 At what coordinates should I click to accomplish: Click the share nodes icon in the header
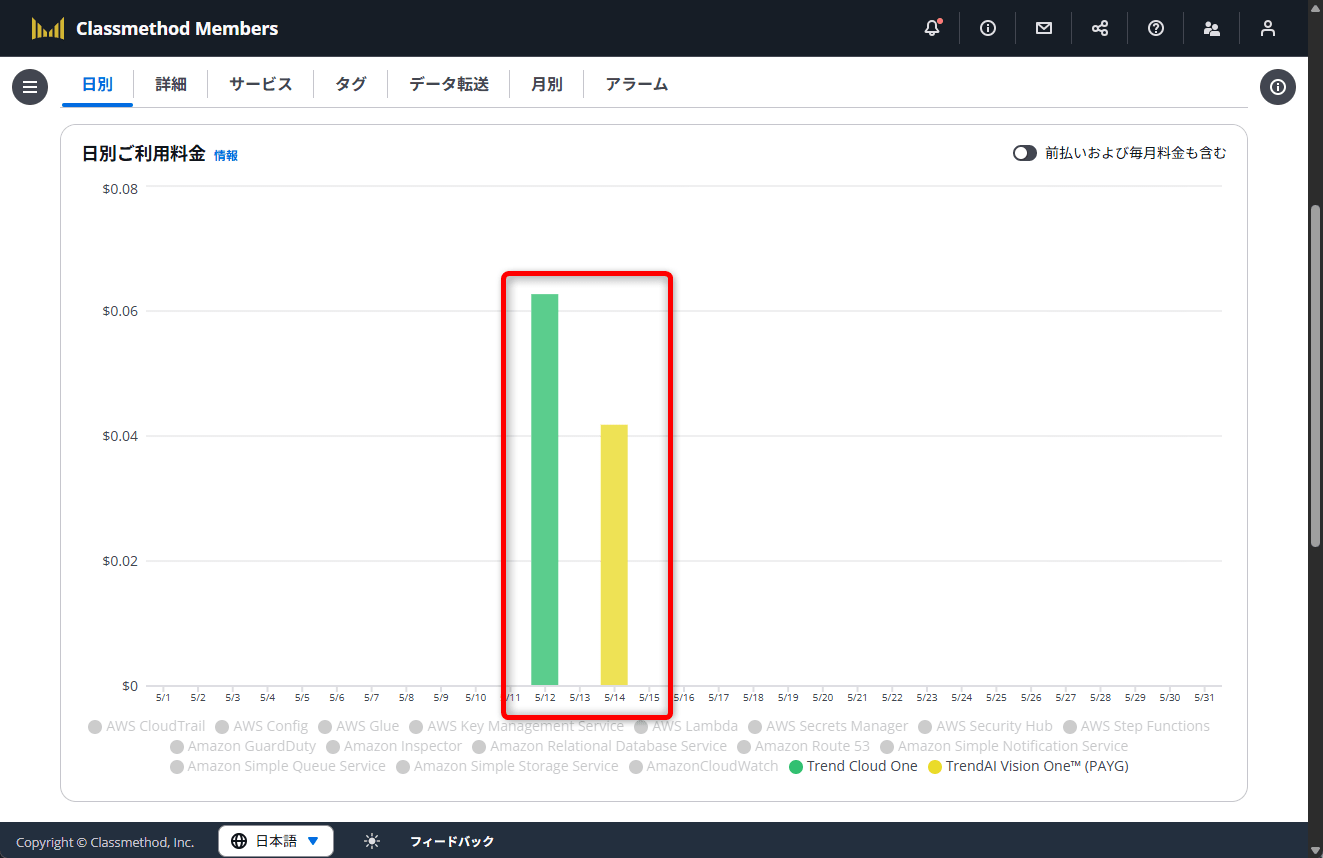pyautogui.click(x=1100, y=28)
